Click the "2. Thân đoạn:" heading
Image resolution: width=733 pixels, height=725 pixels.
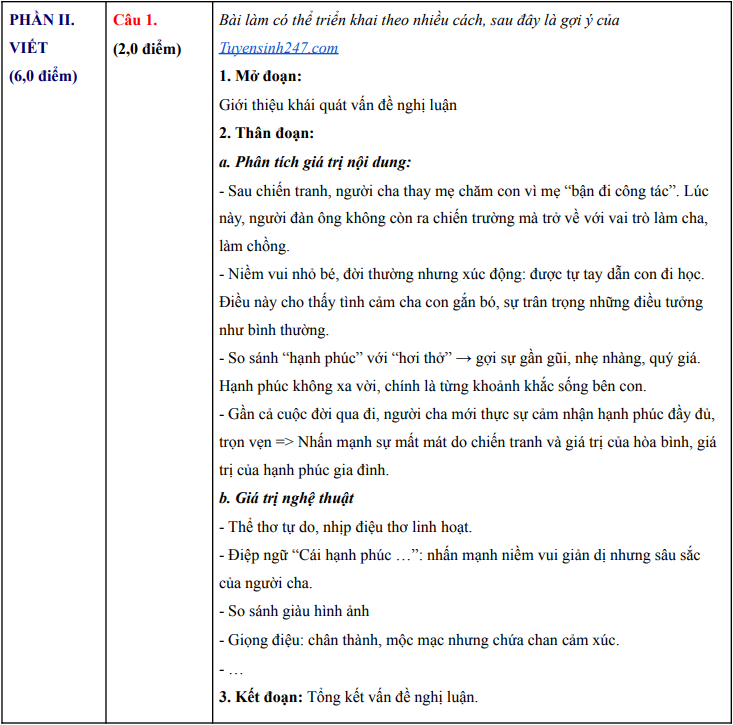click(x=266, y=133)
